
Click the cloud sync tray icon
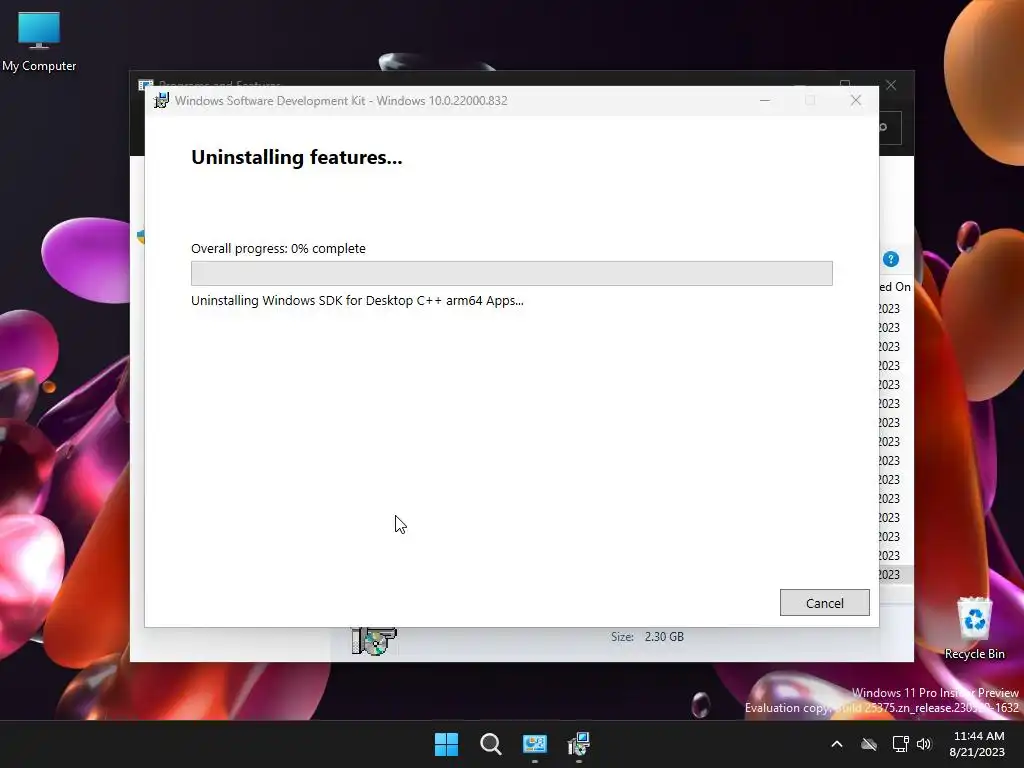tap(869, 744)
